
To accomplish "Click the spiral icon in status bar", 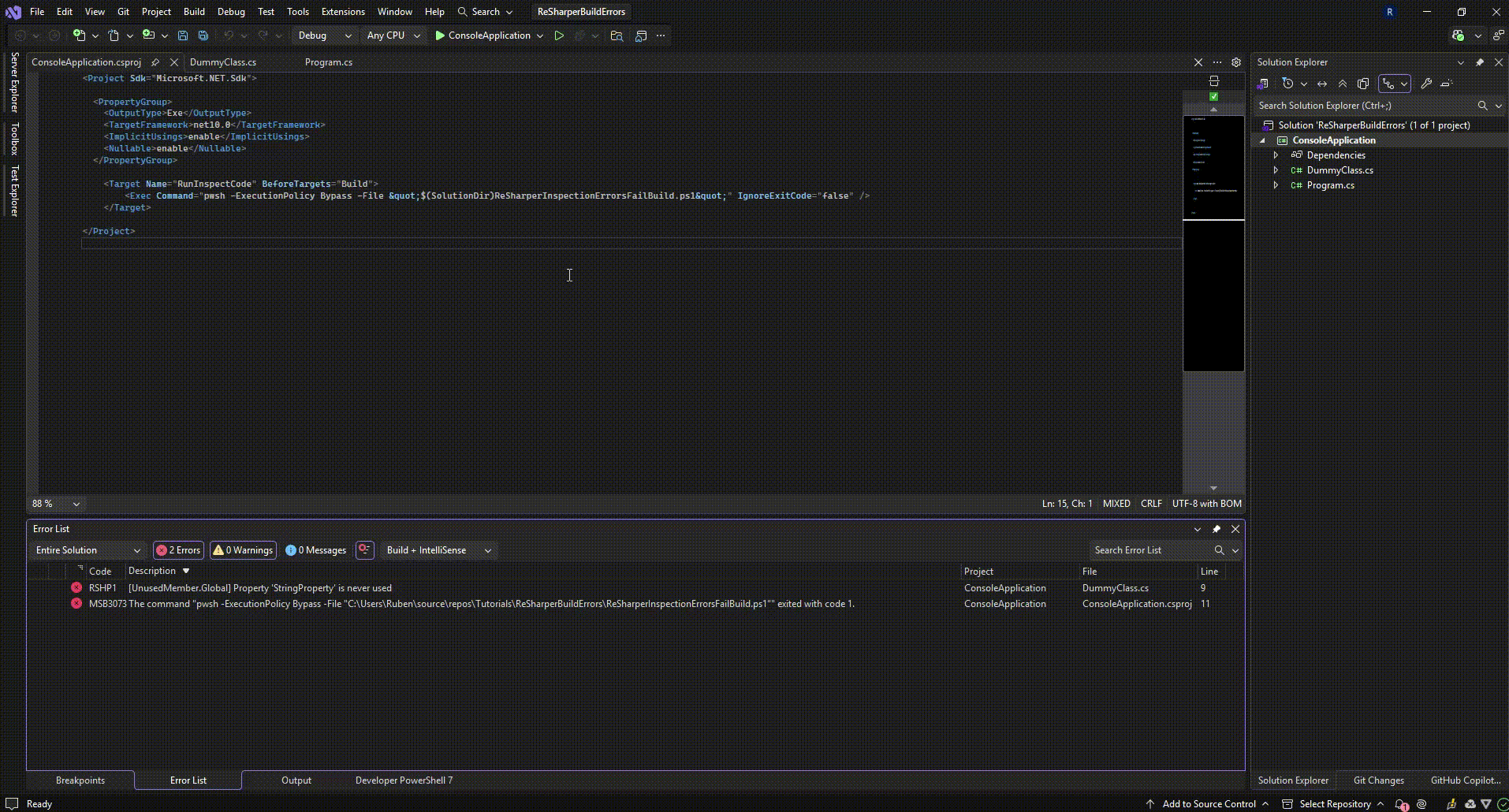I will click(1421, 804).
